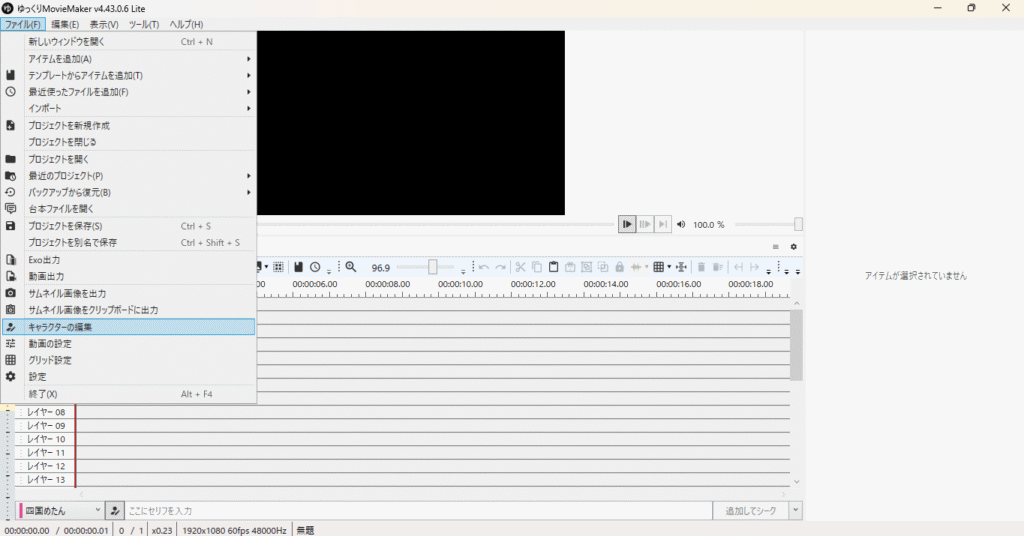Open the 四国めたん character dropdown
Screen dimensions: 1024x536
[x=60, y=510]
